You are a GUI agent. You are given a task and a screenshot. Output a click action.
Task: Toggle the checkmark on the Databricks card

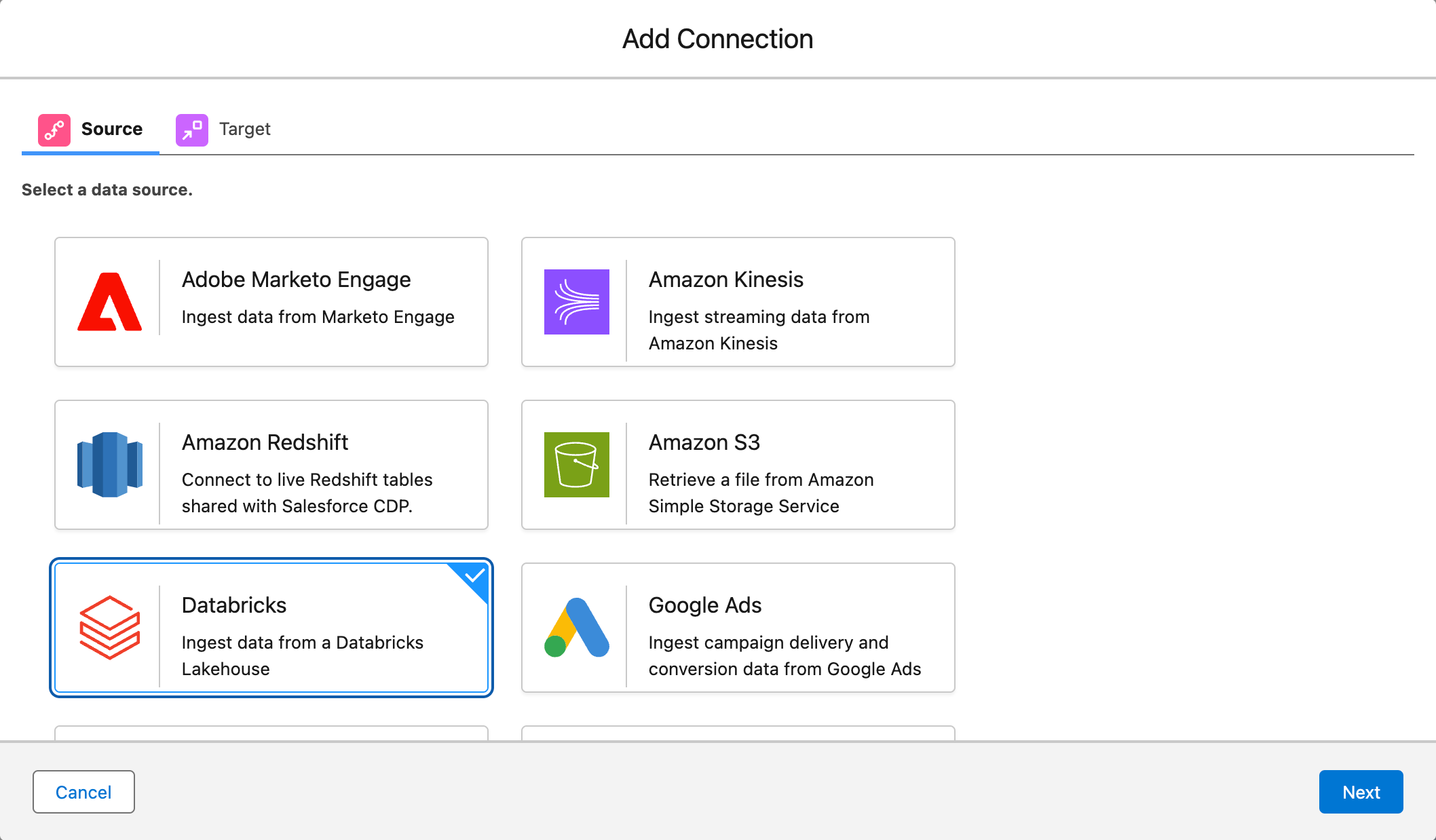click(474, 577)
